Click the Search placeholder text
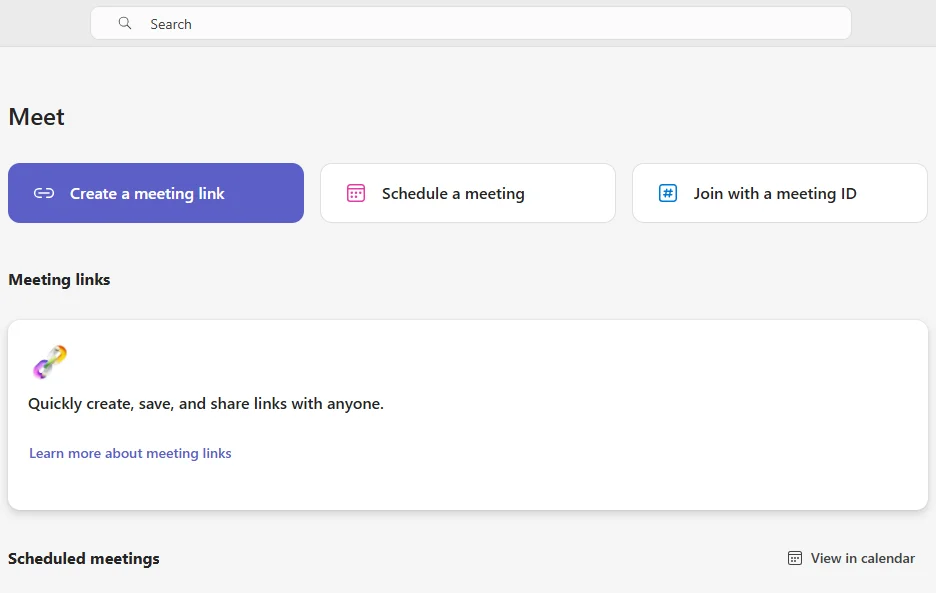The height and width of the screenshot is (593, 936). (171, 23)
